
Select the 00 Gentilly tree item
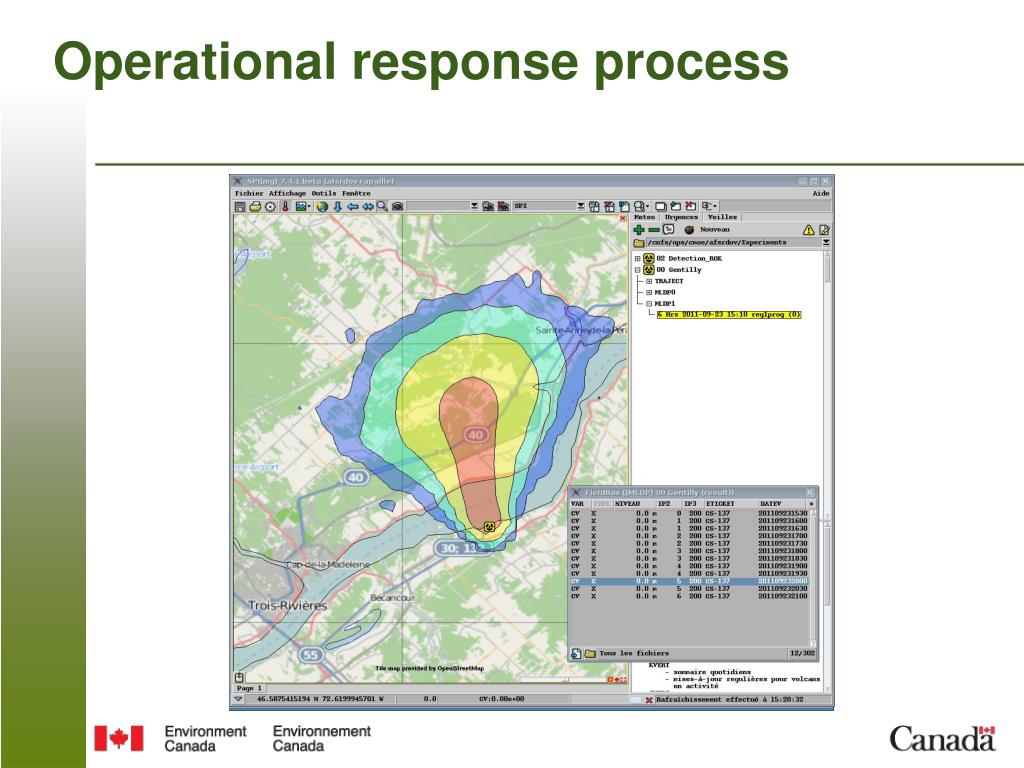coord(679,270)
